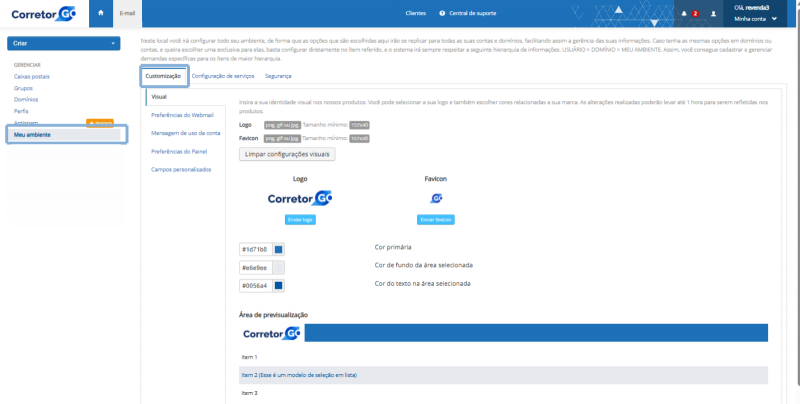Viewport: 800px width, 404px height.
Task: Open Domínios in sidebar
Action: (x=26, y=99)
